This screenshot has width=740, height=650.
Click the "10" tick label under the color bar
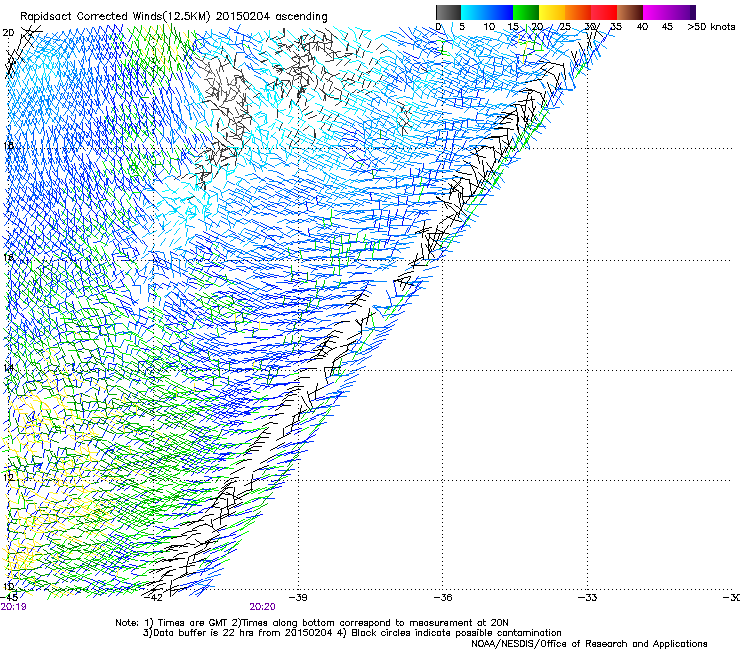coord(489,27)
